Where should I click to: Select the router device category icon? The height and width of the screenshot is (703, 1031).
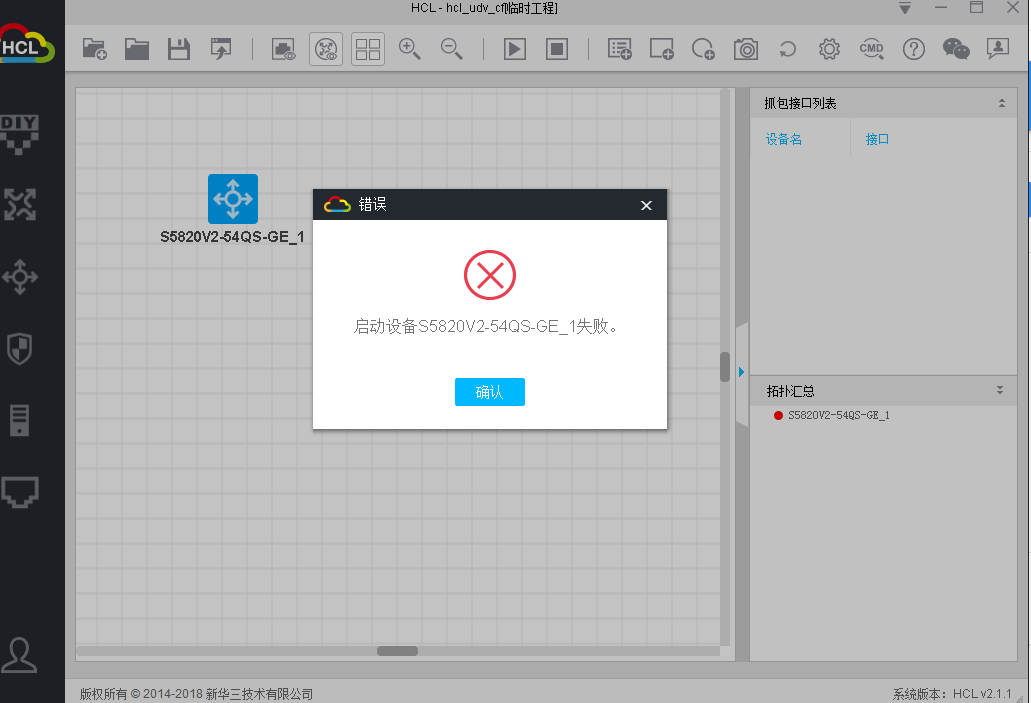(x=20, y=204)
